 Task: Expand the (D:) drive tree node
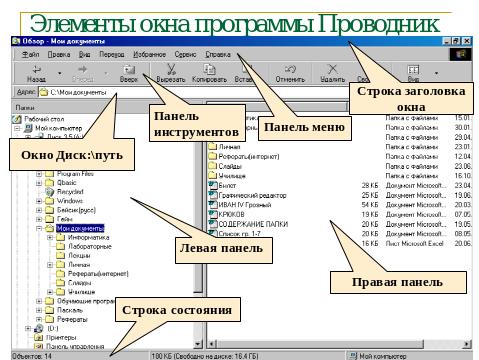(x=28, y=328)
